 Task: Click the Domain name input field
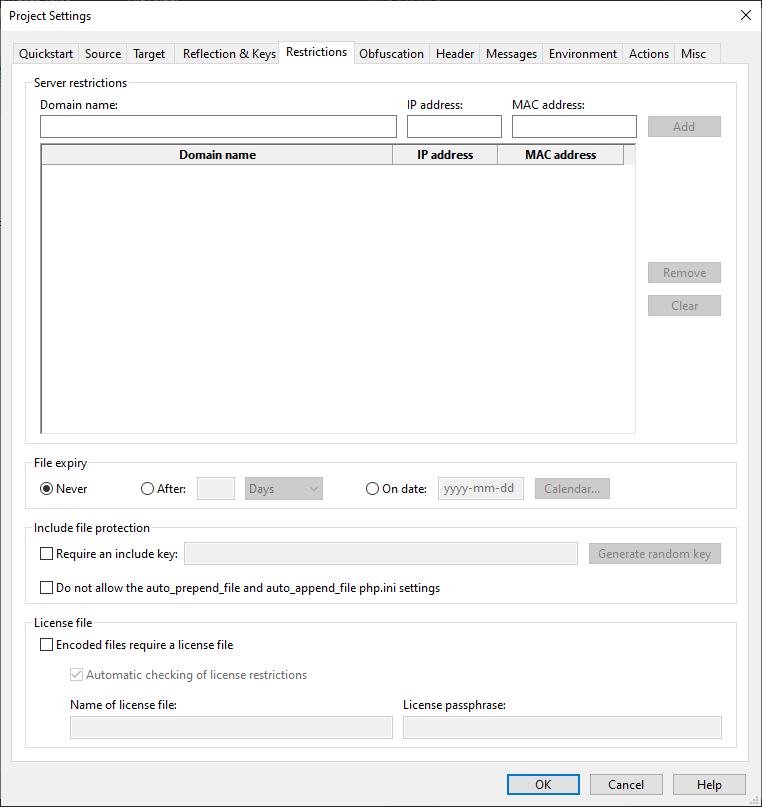218,127
